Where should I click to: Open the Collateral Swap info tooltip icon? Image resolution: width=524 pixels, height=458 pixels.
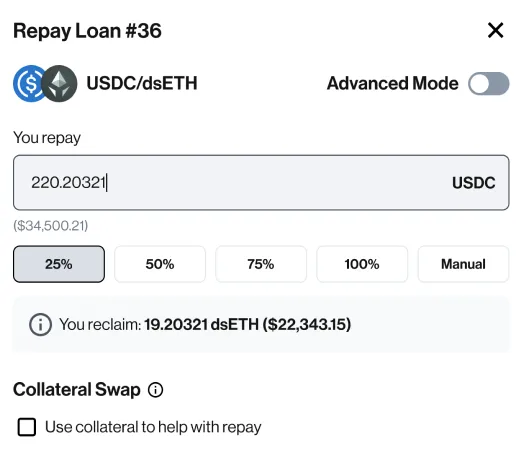155,390
